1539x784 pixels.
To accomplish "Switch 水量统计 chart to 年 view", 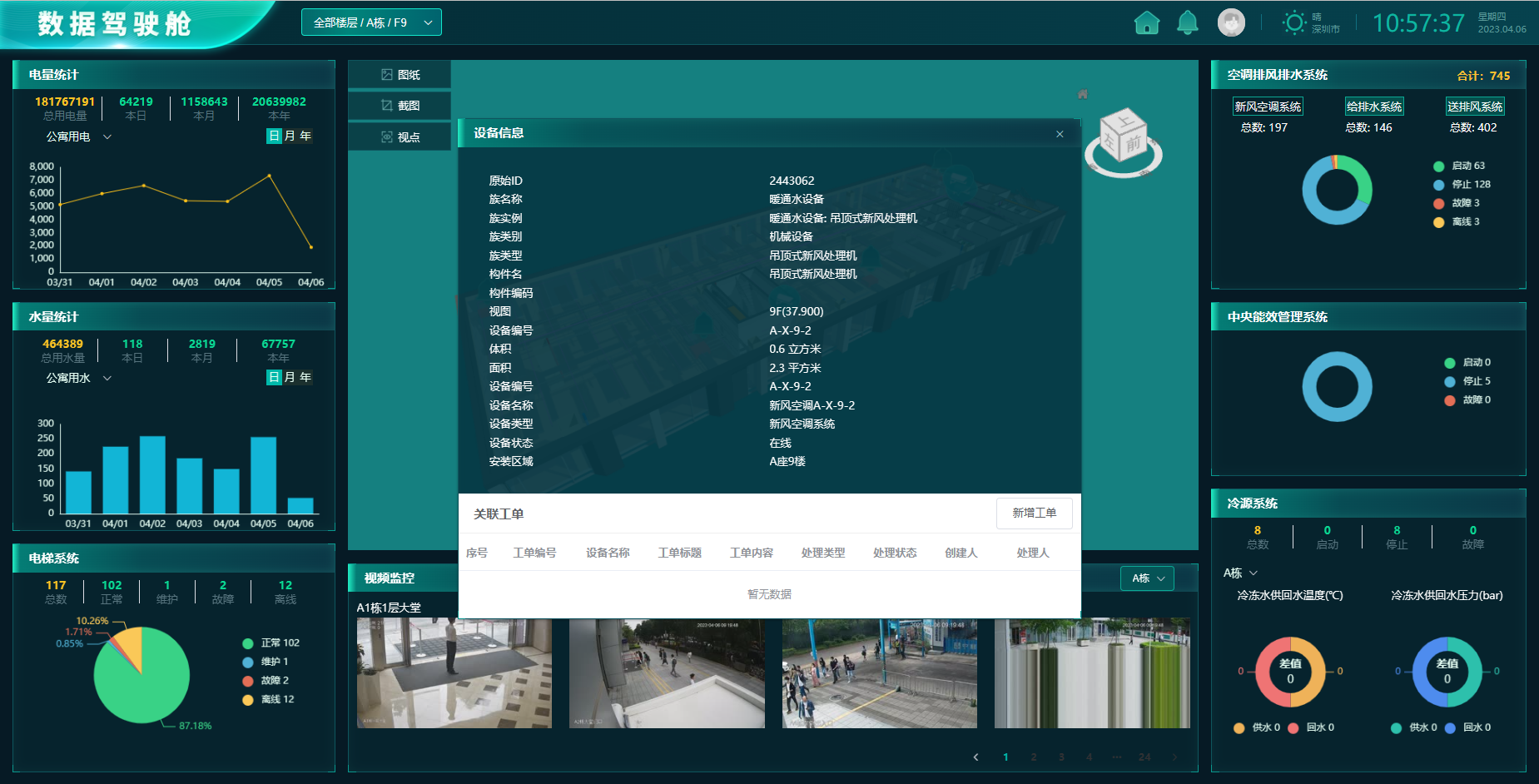I will coord(305,377).
